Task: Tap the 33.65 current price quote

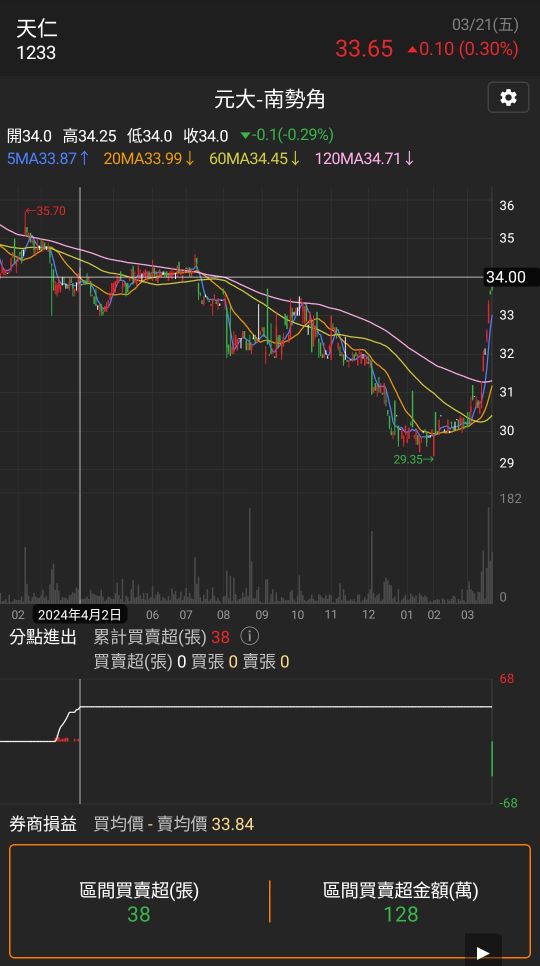Action: [x=364, y=49]
